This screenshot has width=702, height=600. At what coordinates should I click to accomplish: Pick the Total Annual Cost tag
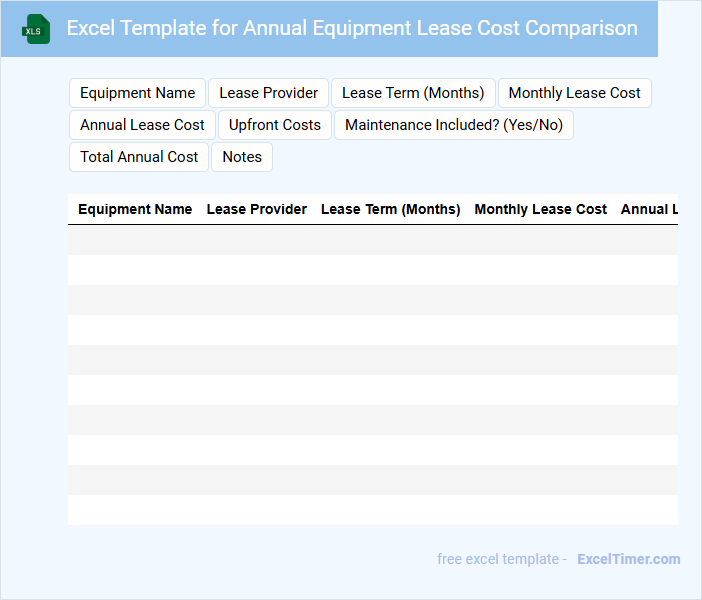(x=139, y=157)
